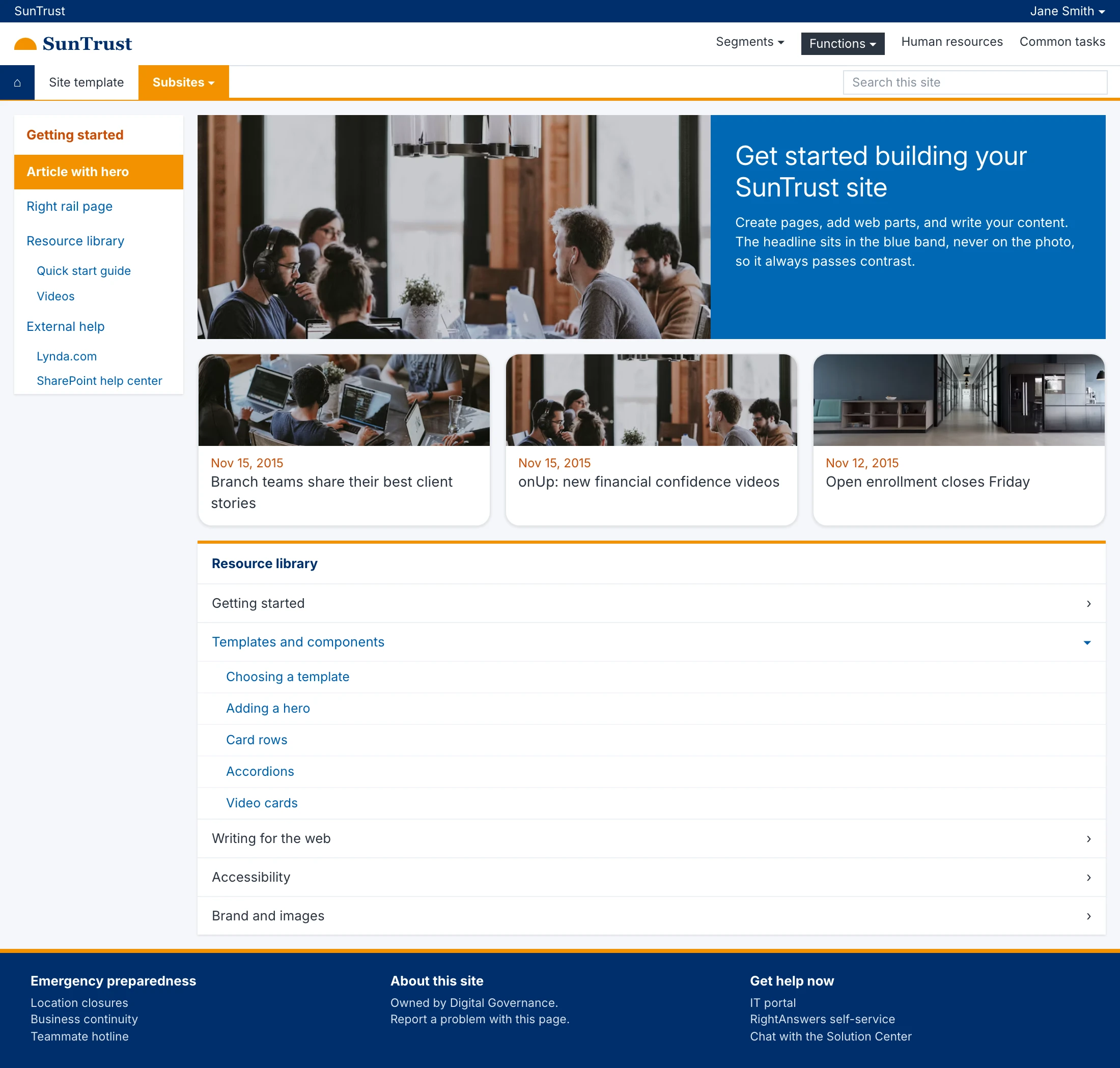This screenshot has width=1120, height=1068.
Task: Open Branch teams client stories card image
Action: (344, 400)
